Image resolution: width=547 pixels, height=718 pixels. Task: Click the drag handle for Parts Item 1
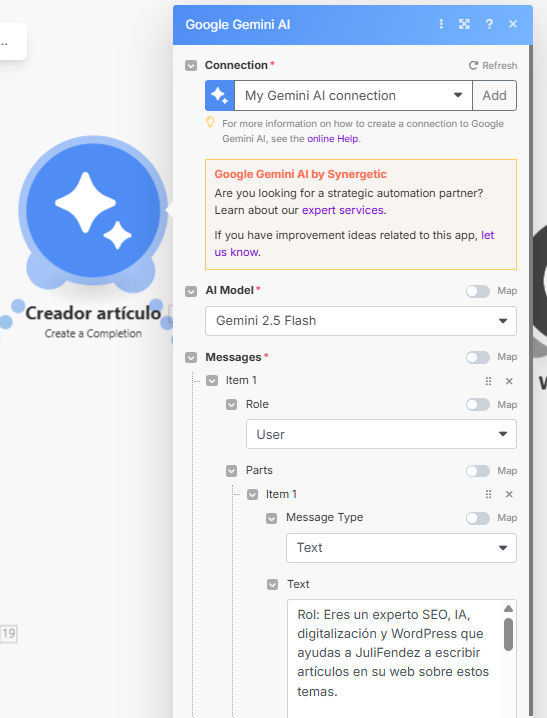[488, 494]
